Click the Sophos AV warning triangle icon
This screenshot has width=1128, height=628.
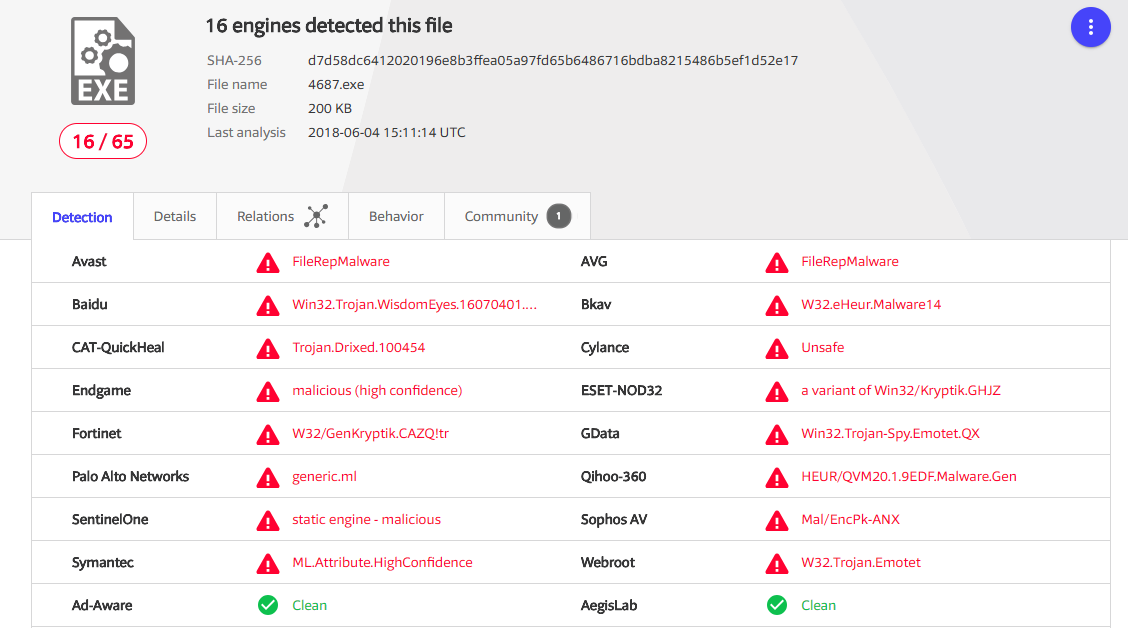click(x=777, y=521)
